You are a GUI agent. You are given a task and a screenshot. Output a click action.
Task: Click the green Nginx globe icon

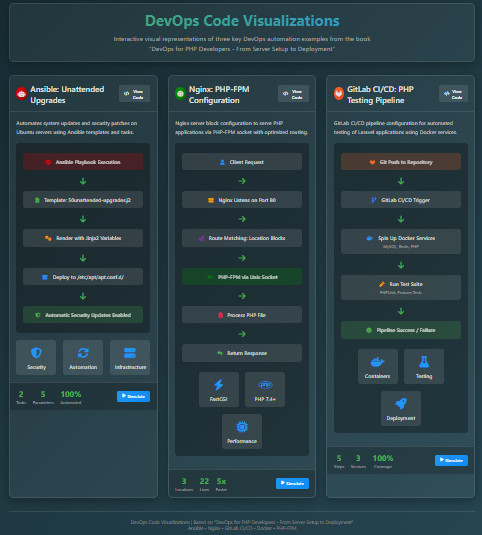(x=180, y=93)
